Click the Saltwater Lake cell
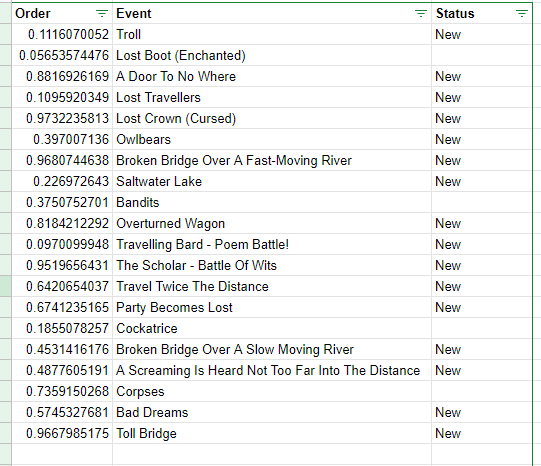The width and height of the screenshot is (541, 466). 272,181
